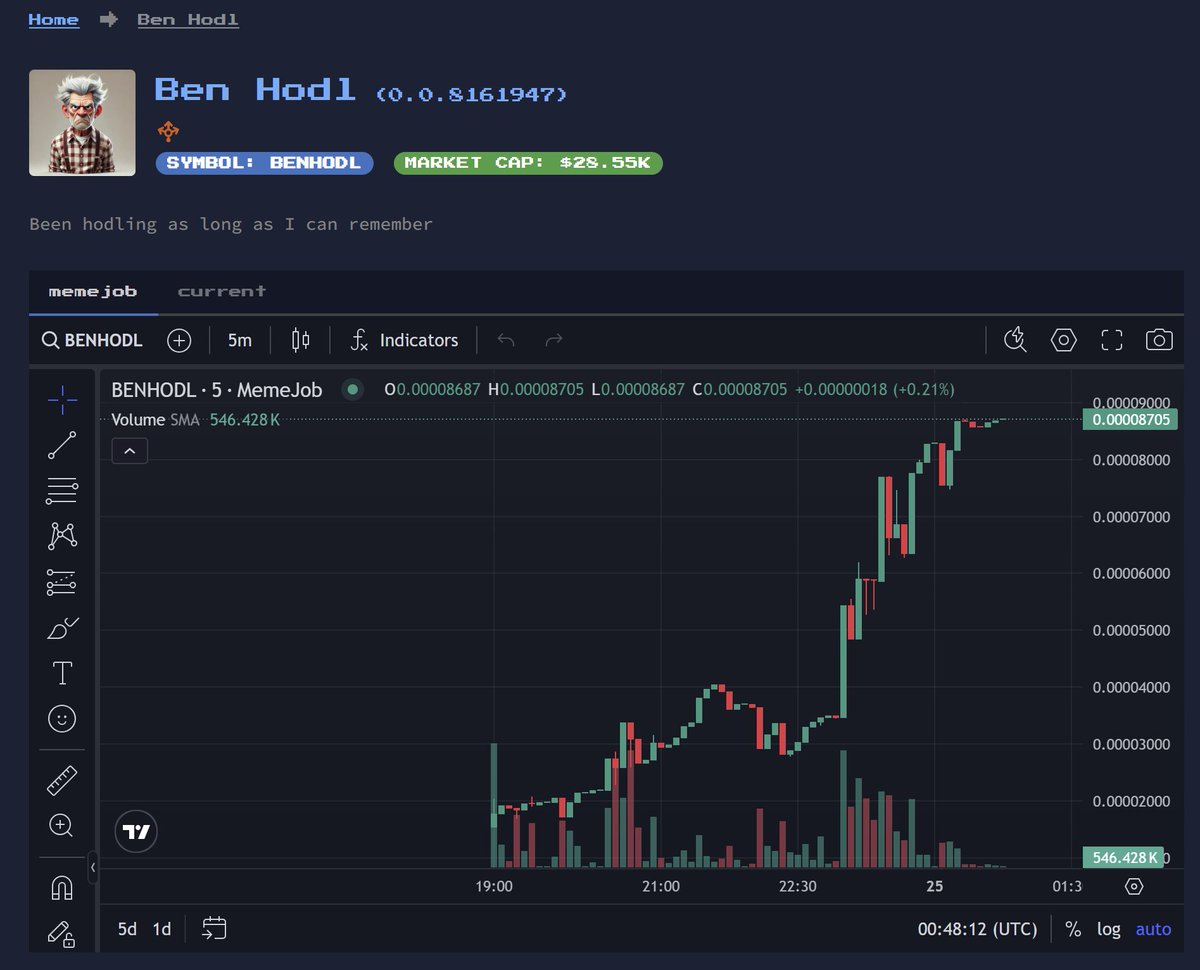Screen dimensions: 1200x970
Task: Open candlestick chart style menu
Action: point(300,340)
